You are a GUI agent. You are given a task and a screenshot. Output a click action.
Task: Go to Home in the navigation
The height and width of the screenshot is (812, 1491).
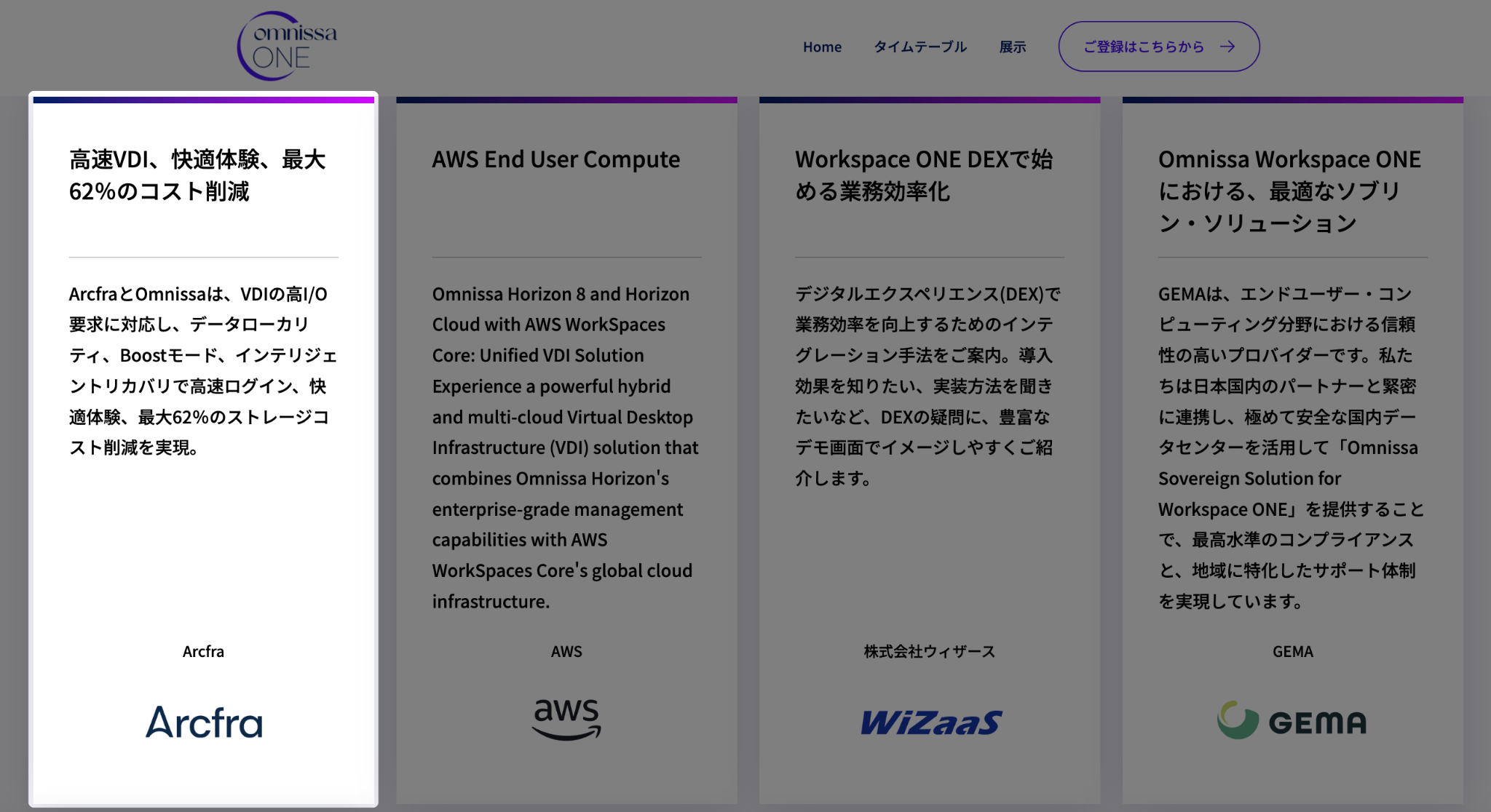[x=823, y=46]
